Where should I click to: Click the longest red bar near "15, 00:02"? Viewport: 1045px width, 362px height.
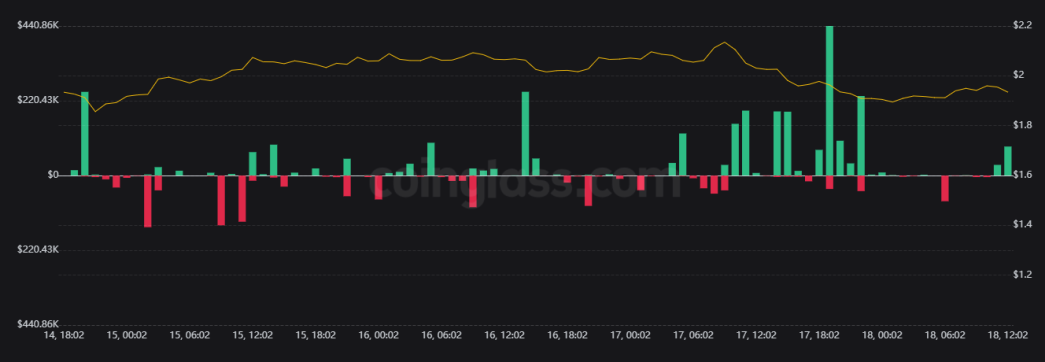click(x=147, y=201)
